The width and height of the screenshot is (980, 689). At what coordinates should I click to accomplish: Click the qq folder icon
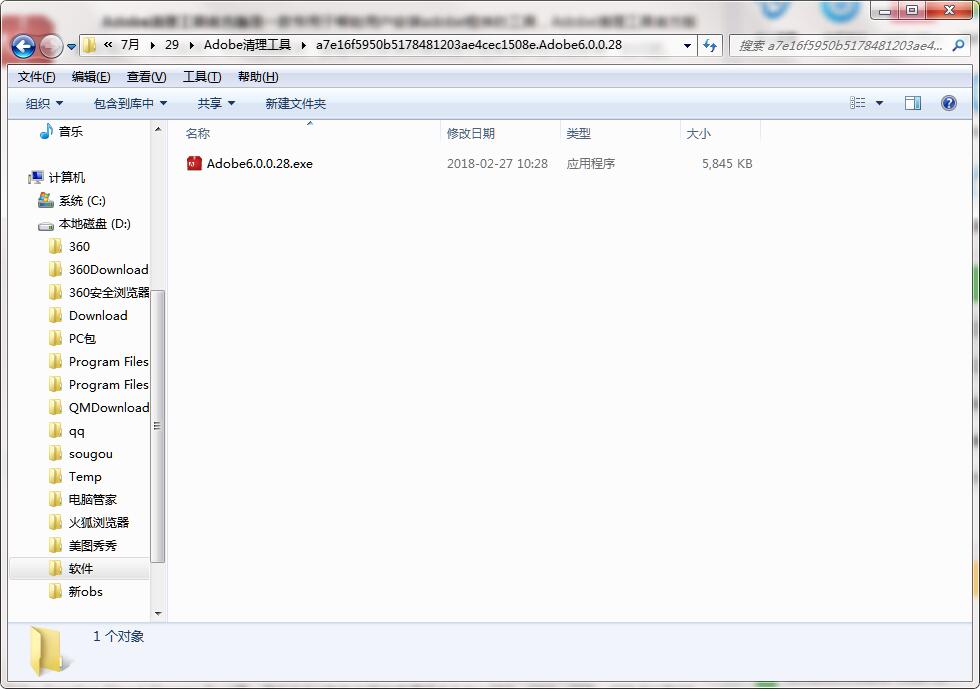tap(56, 430)
